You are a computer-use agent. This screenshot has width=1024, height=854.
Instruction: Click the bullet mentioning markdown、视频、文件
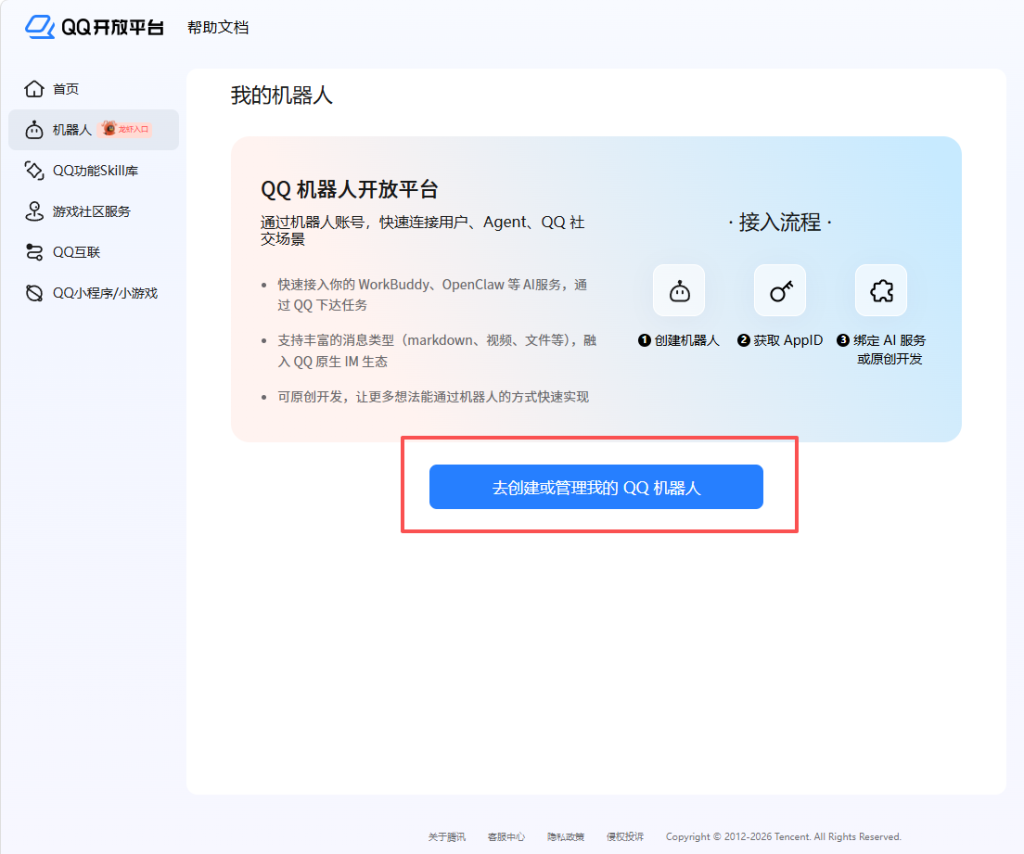[x=437, y=351]
